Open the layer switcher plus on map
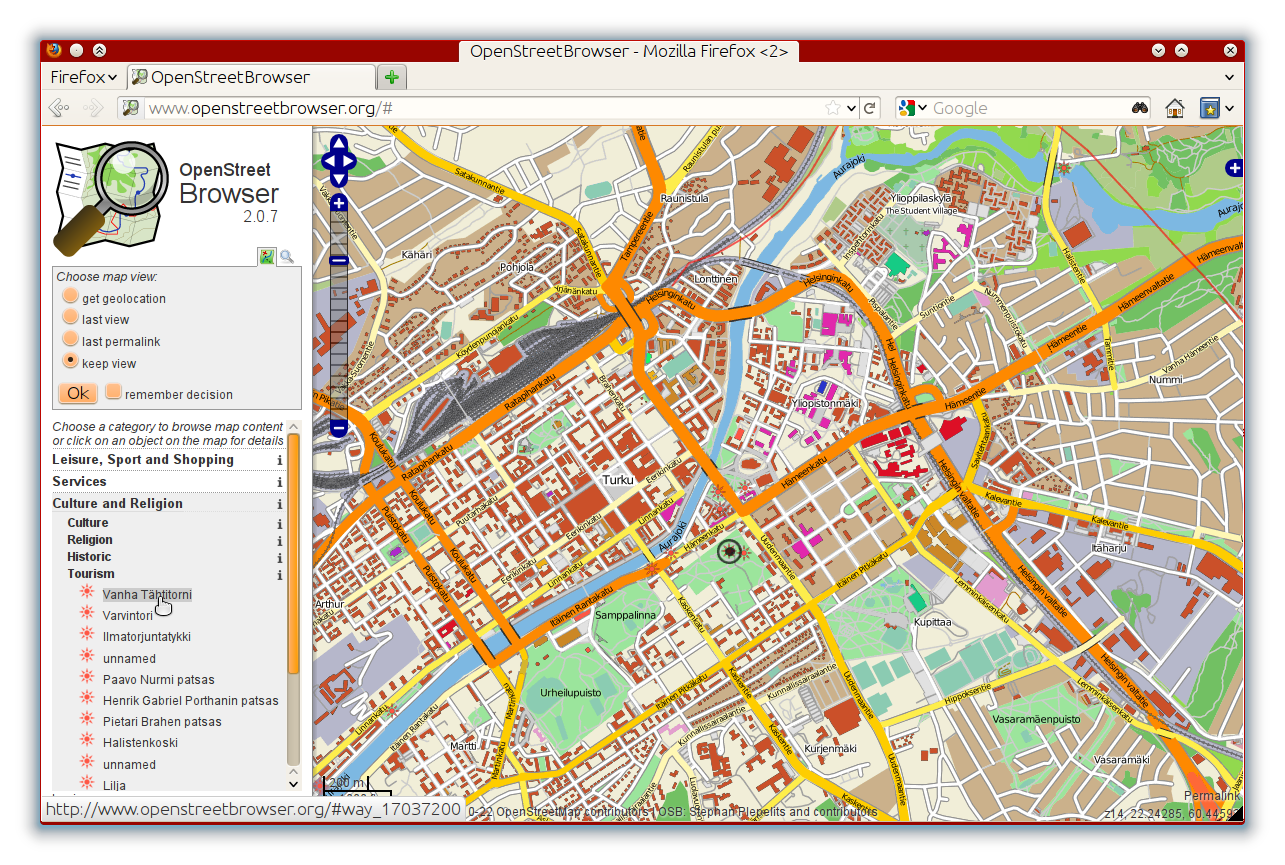The height and width of the screenshot is (865, 1285). [1235, 168]
